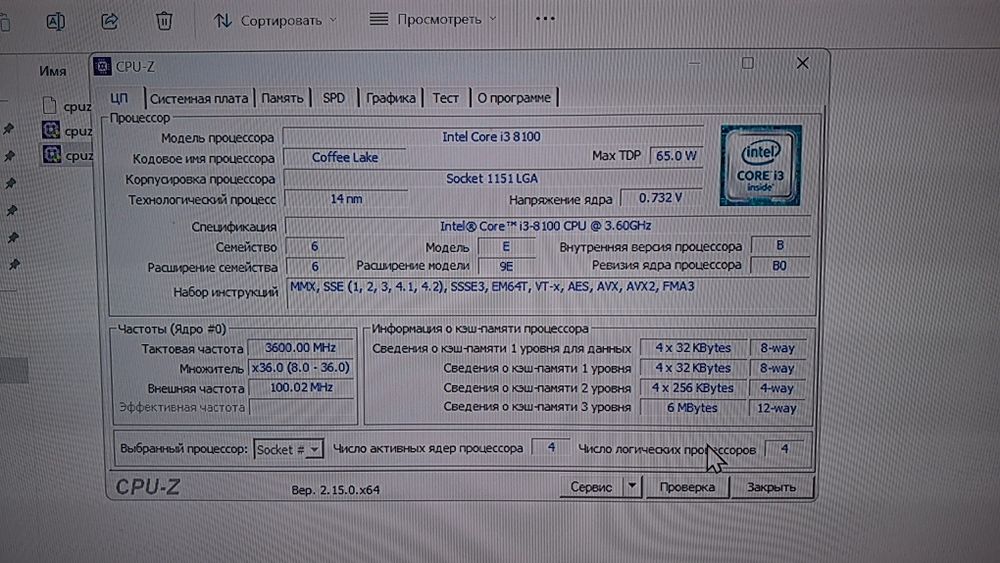Click the Закрыть button
1000x563 pixels.
click(771, 487)
